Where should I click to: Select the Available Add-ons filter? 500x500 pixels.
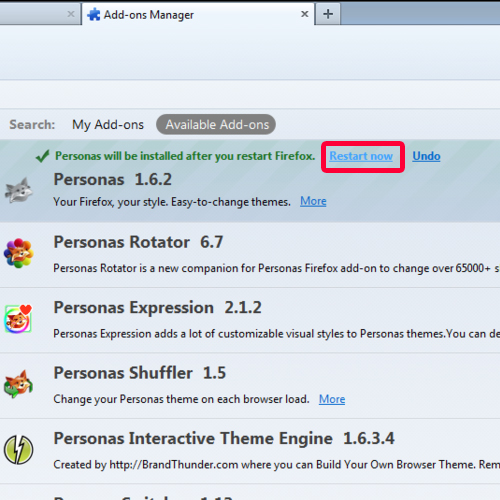[216, 124]
